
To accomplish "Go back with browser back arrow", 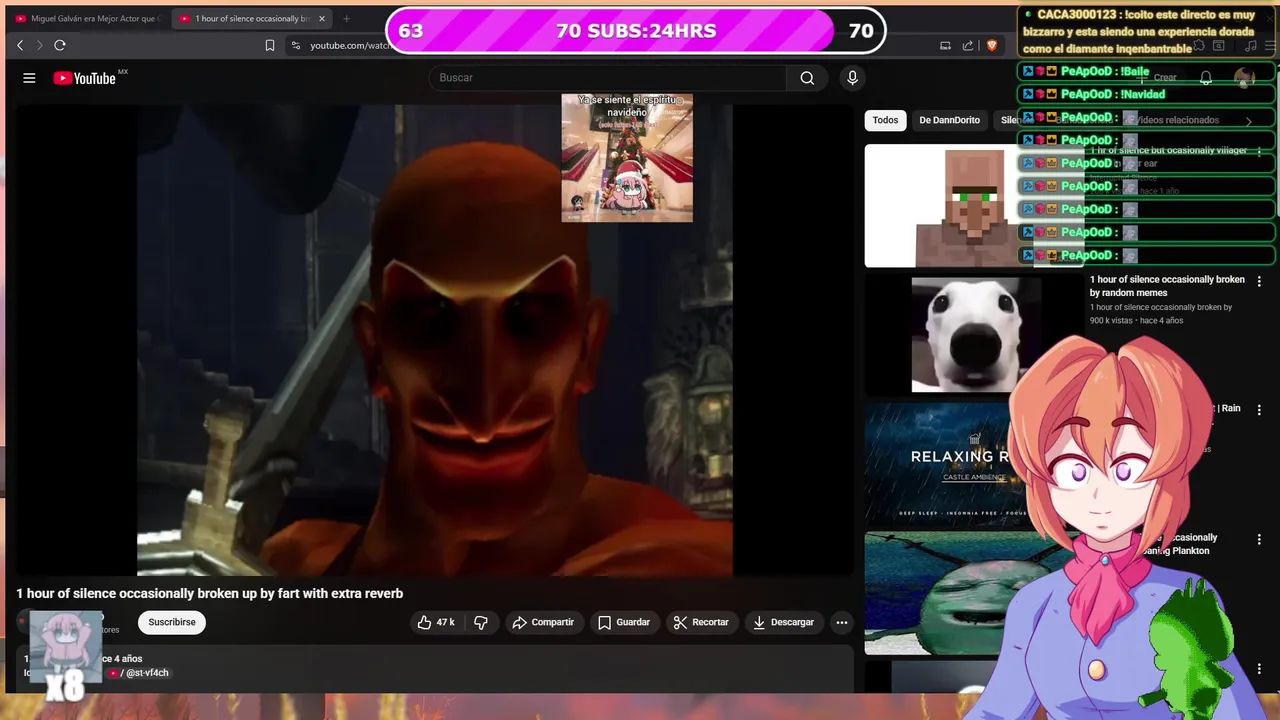I will [20, 45].
